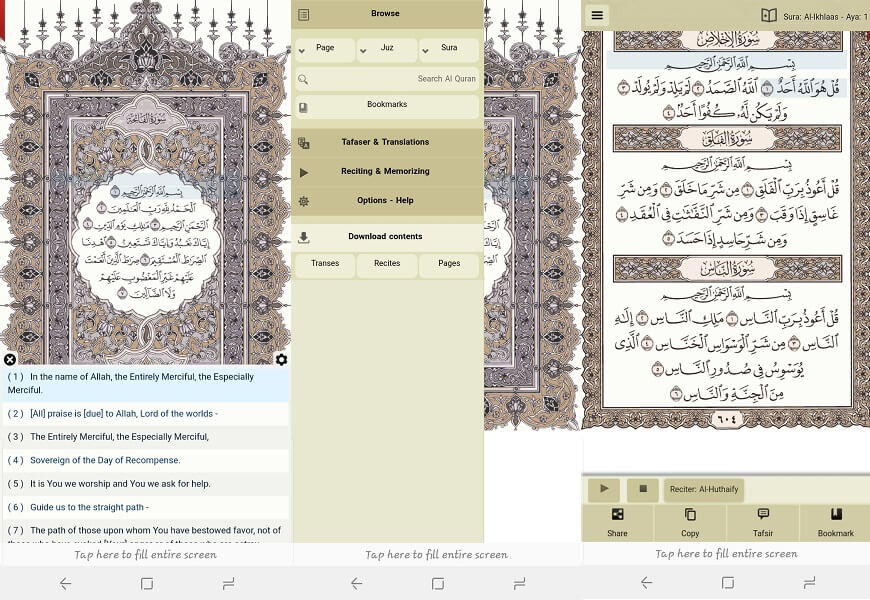Tap Android back arrow on third screen
The width and height of the screenshot is (870, 600).
(646, 583)
